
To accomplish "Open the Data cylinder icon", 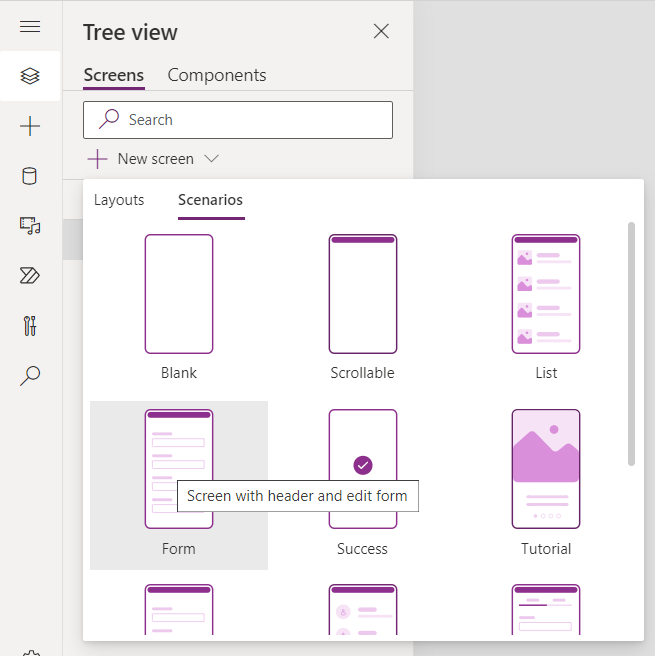I will 30,176.
